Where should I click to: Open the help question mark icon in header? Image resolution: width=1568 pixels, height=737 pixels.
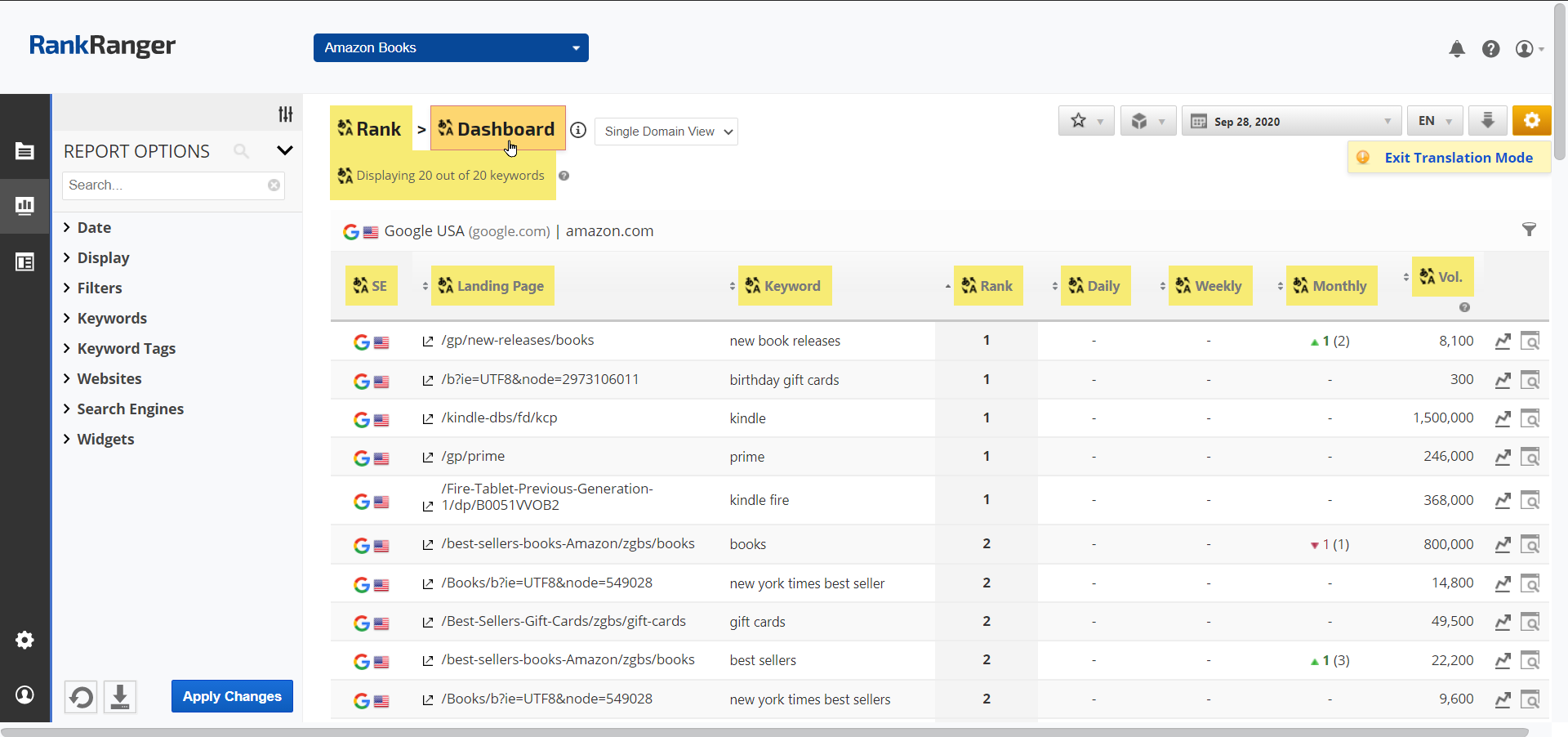1490,49
